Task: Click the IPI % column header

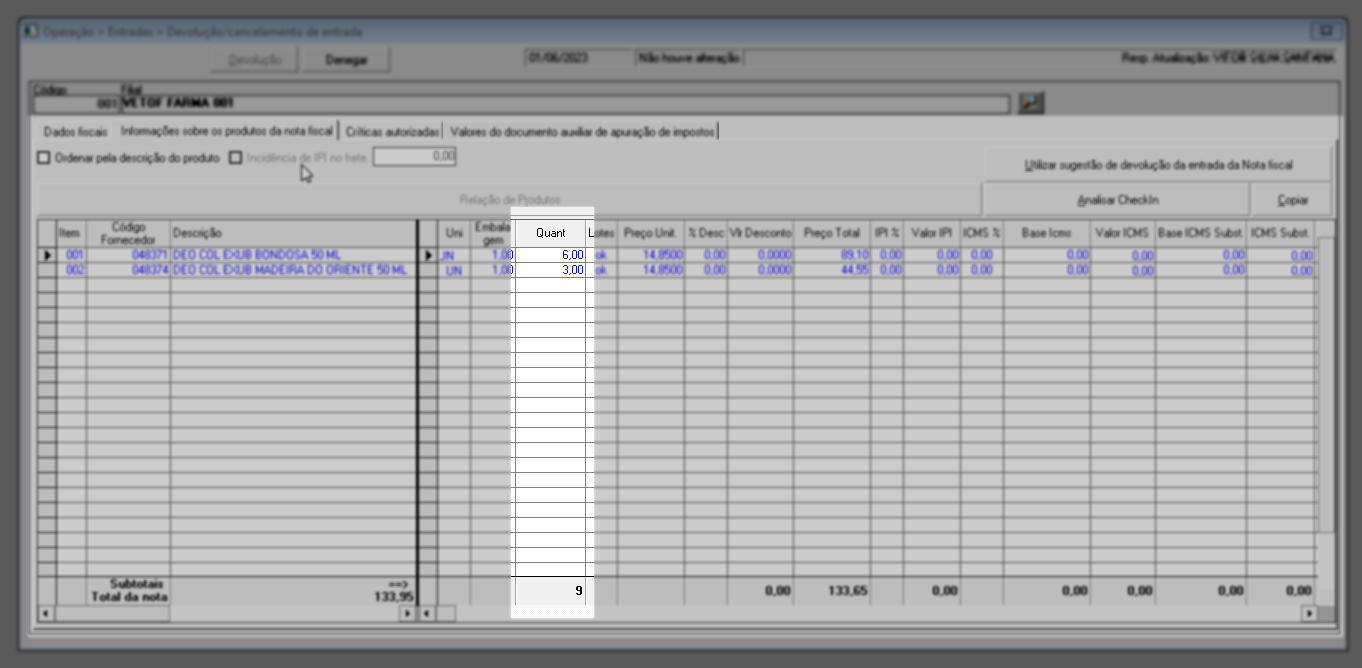Action: point(887,232)
